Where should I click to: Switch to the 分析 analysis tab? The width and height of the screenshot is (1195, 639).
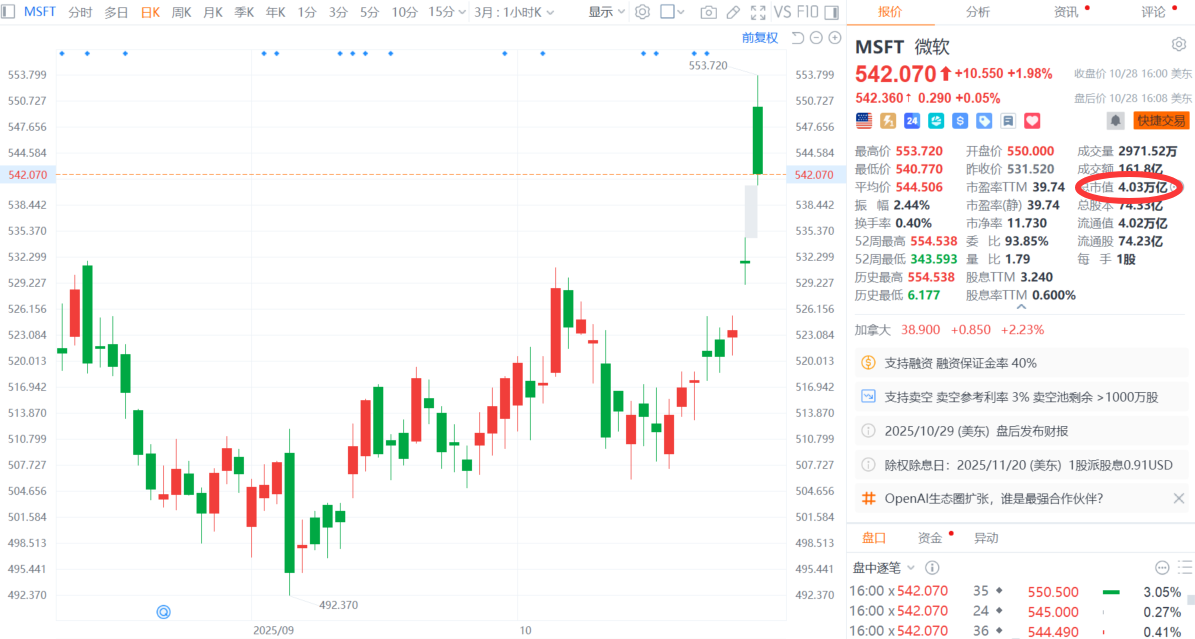coord(978,11)
